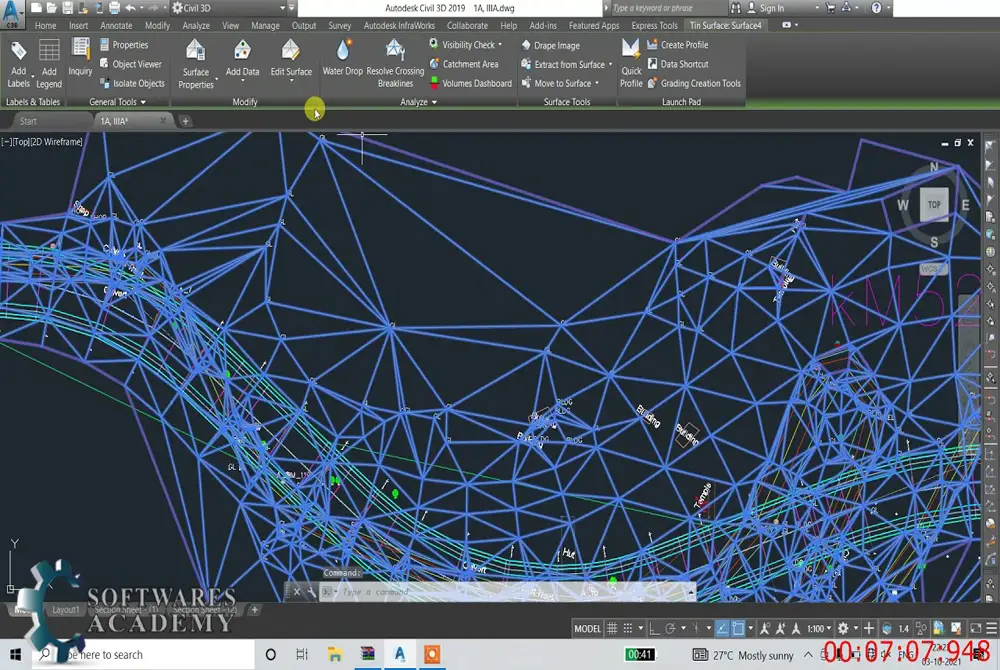Open File Explorer from the taskbar
This screenshot has height=670, width=1000.
point(335,655)
